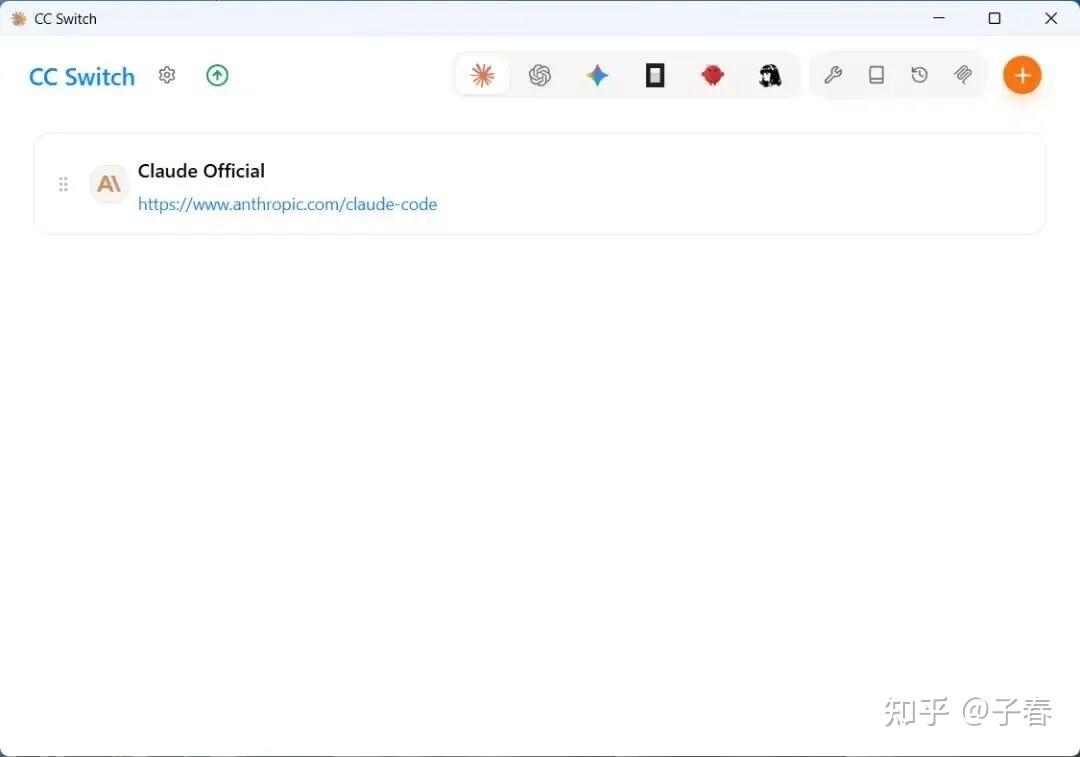Switch to the red creature OpenClaw tab
Image resolution: width=1080 pixels, height=757 pixels.
click(712, 75)
